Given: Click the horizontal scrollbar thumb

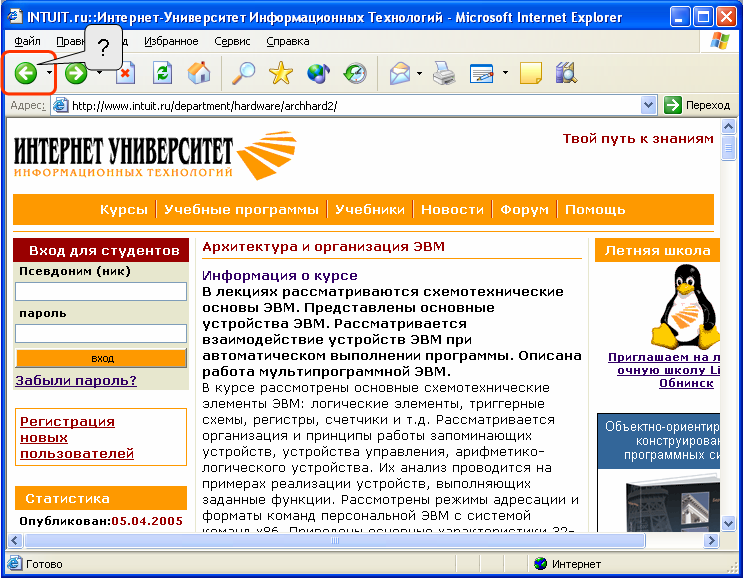Looking at the screenshot, I should tap(335, 540).
